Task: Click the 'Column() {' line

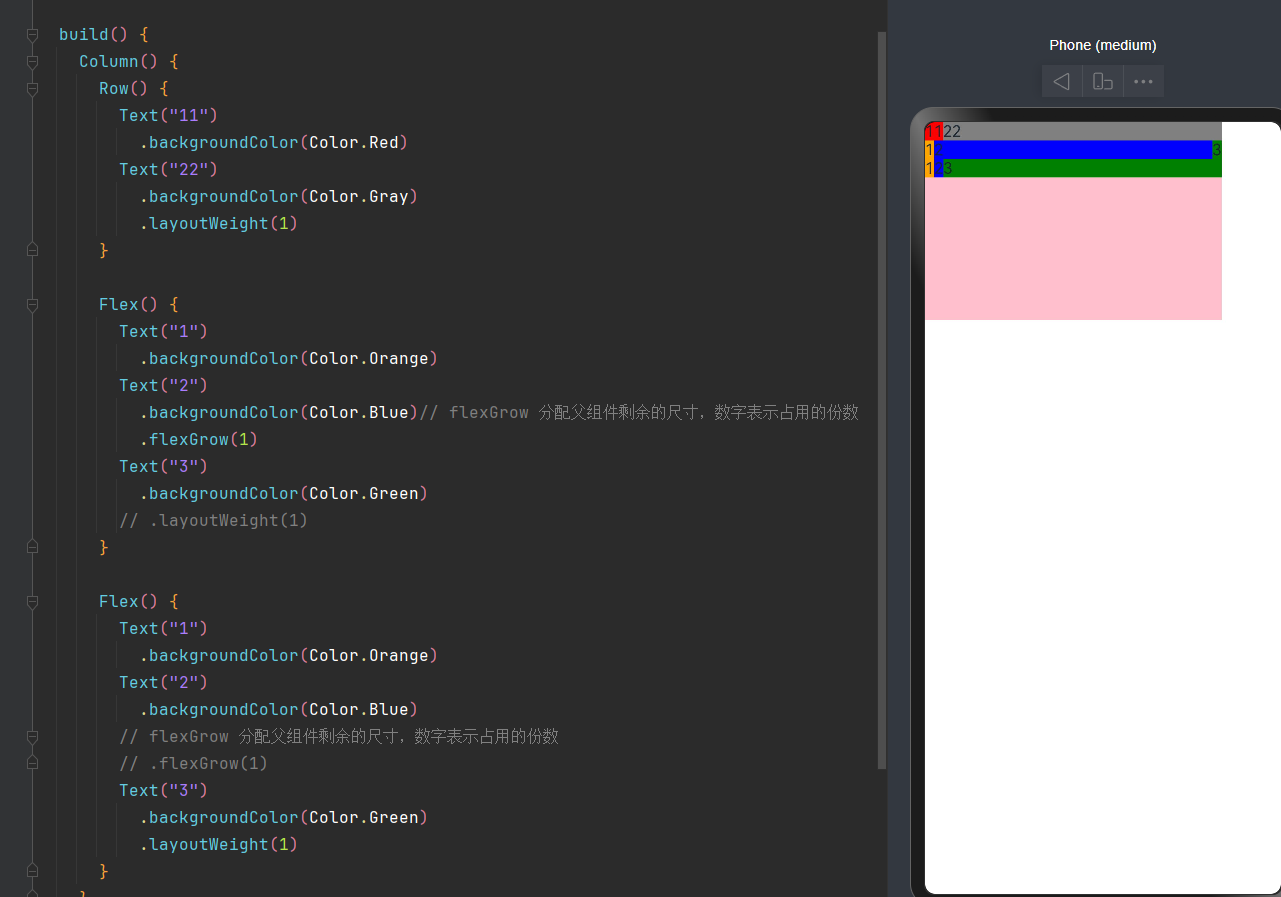Action: pyautogui.click(x=129, y=62)
